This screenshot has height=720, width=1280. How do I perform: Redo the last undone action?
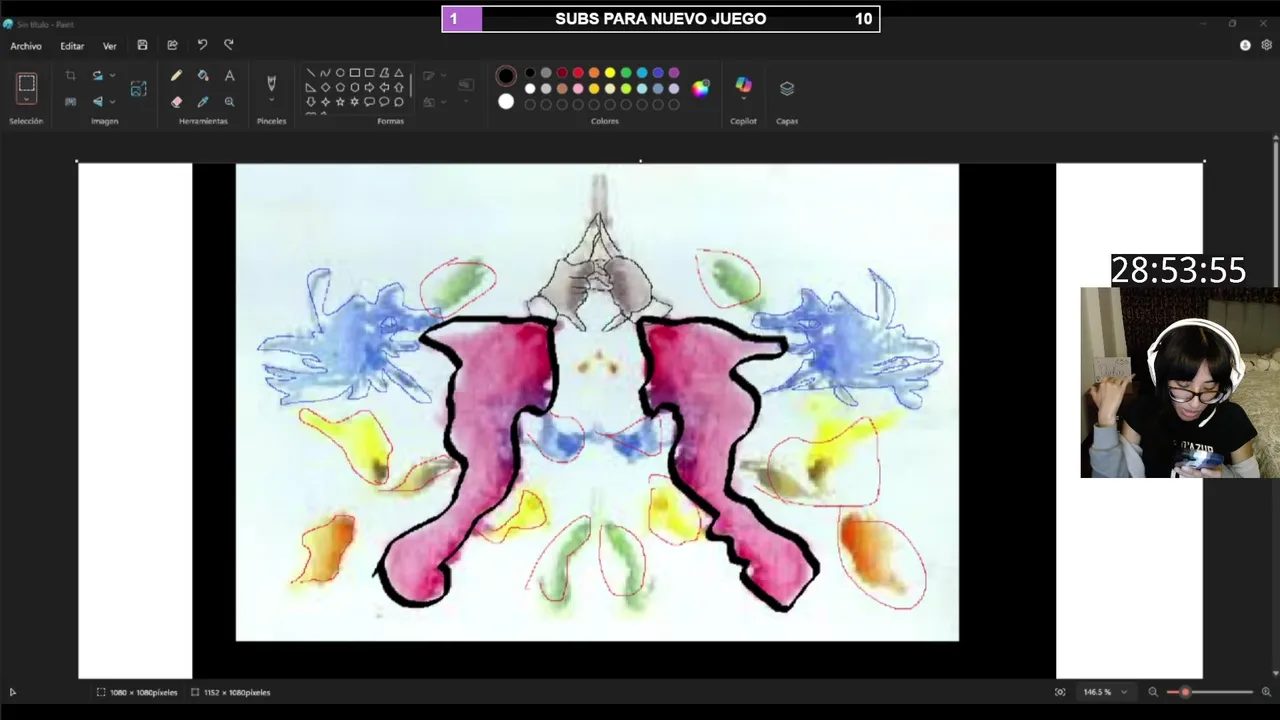(229, 45)
